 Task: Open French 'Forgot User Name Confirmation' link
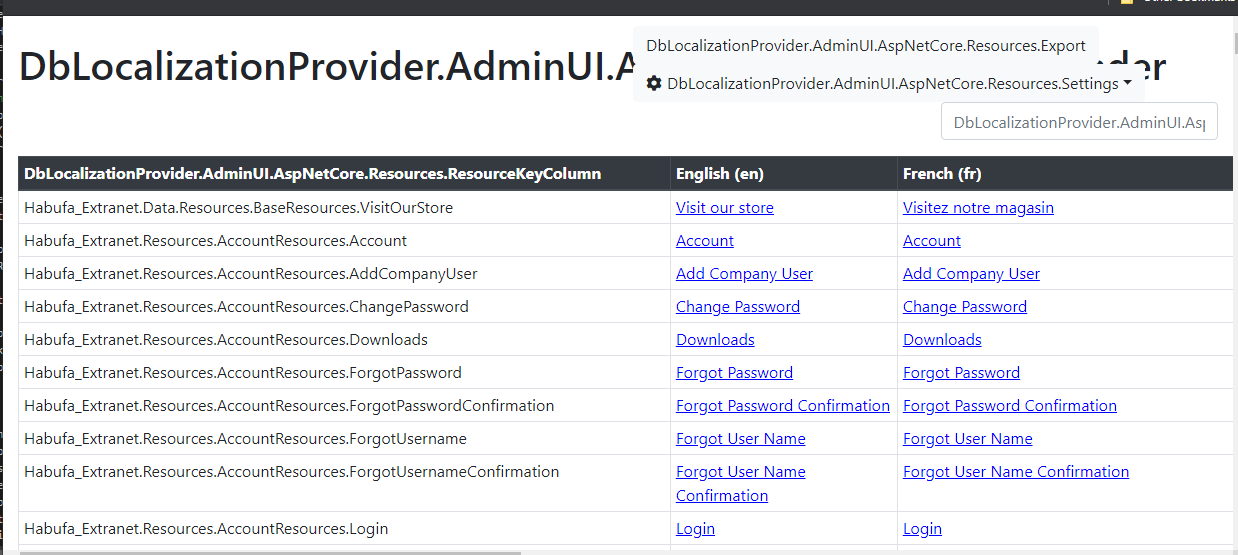point(1016,472)
